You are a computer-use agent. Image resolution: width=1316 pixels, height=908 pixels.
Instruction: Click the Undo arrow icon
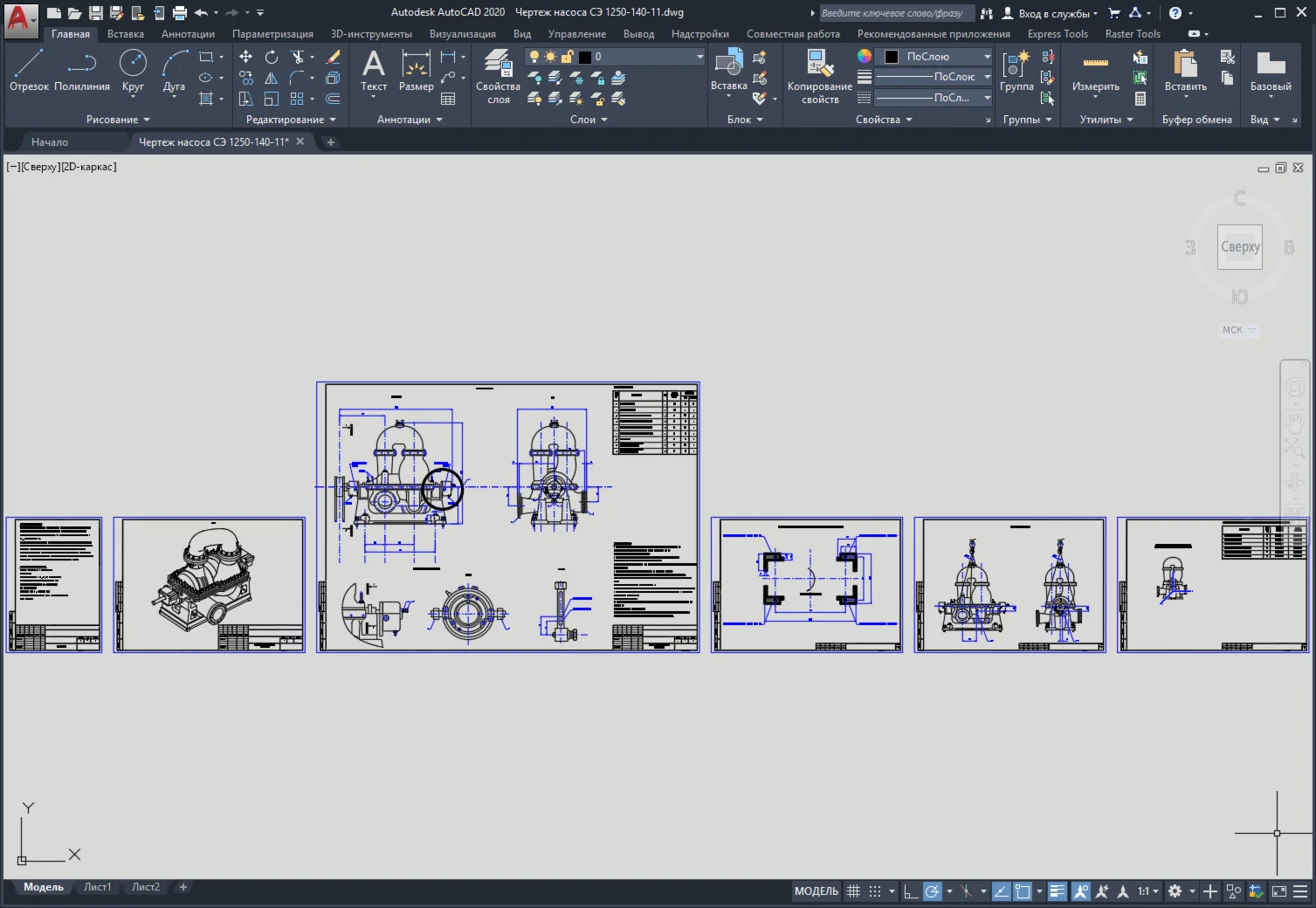tap(201, 13)
